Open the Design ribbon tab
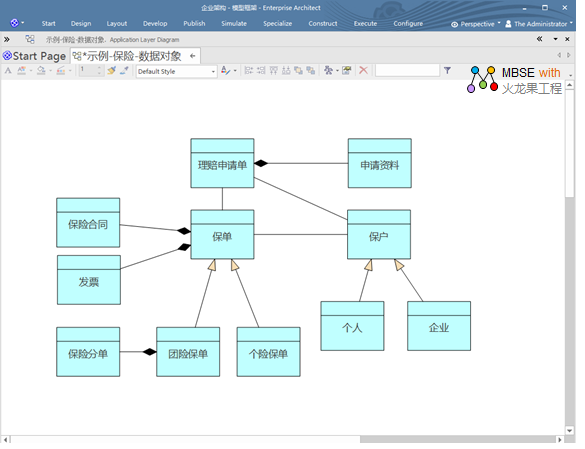The height and width of the screenshot is (449, 585). tap(81, 24)
